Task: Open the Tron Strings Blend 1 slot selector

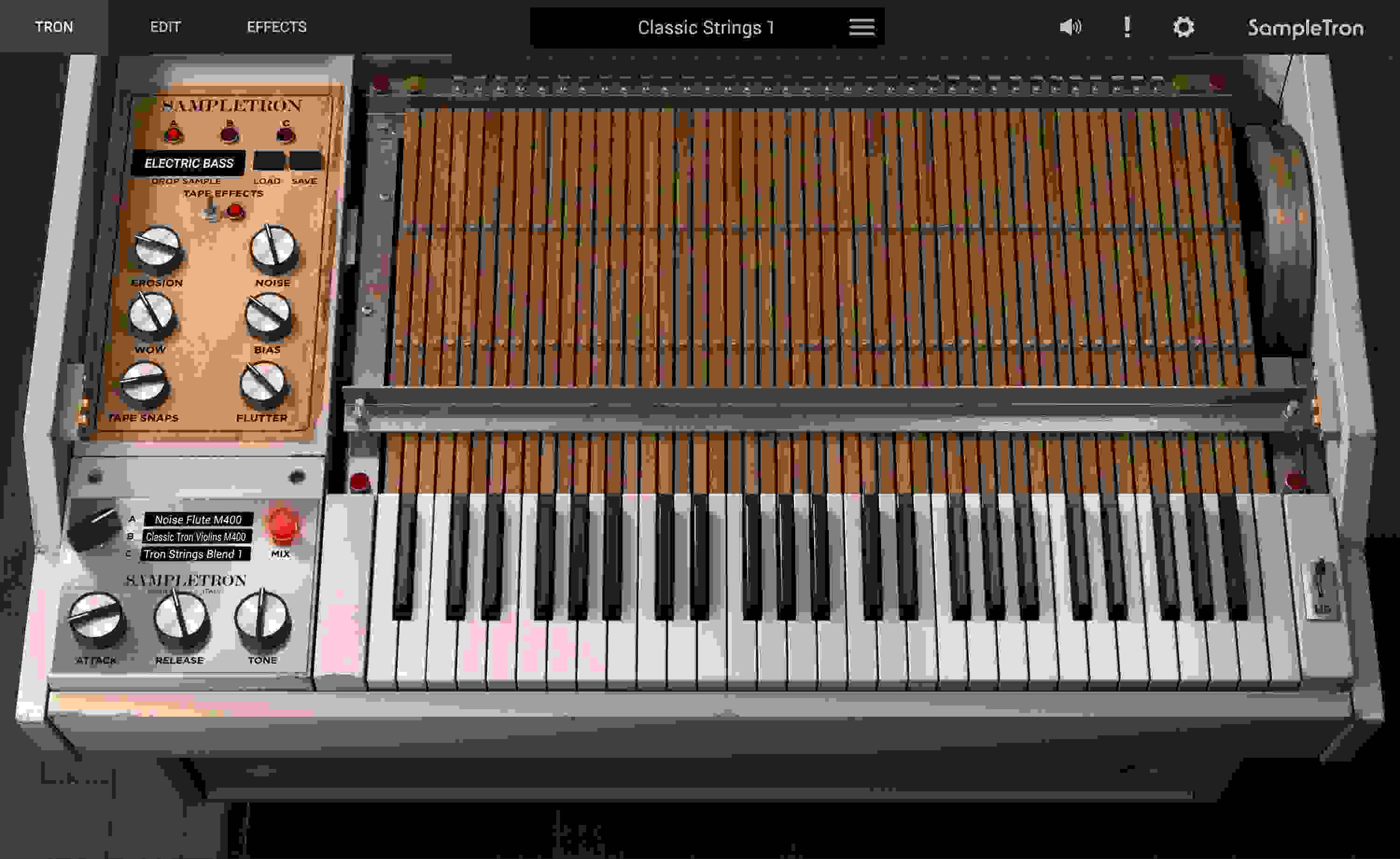Action: [195, 557]
